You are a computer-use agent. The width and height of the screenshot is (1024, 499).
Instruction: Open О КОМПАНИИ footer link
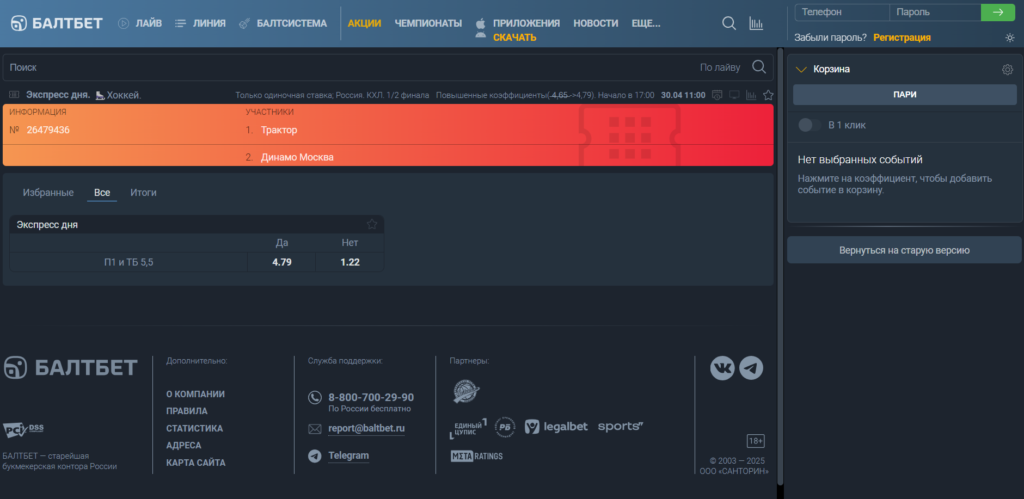tap(195, 394)
